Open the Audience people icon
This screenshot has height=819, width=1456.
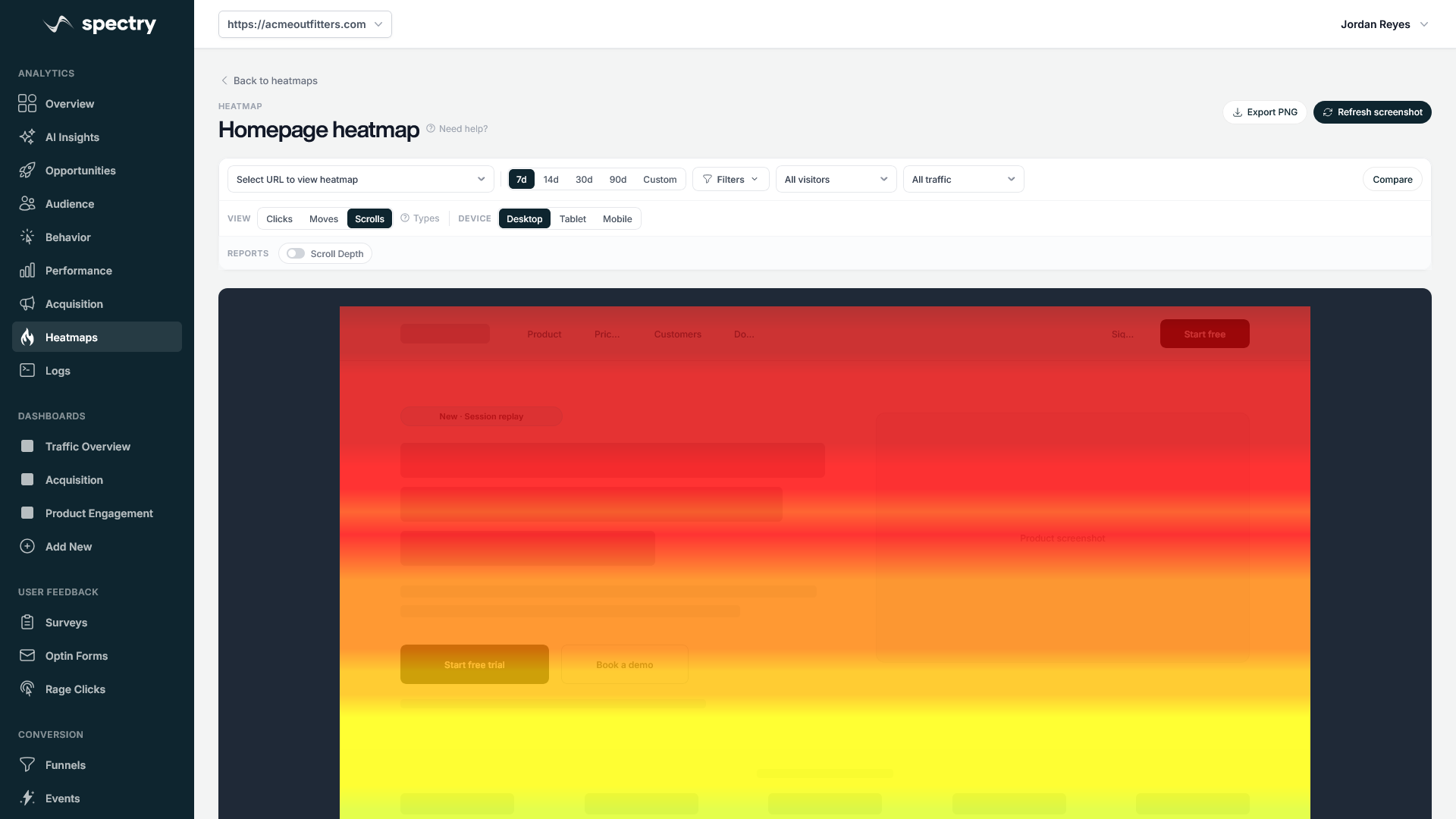click(27, 203)
